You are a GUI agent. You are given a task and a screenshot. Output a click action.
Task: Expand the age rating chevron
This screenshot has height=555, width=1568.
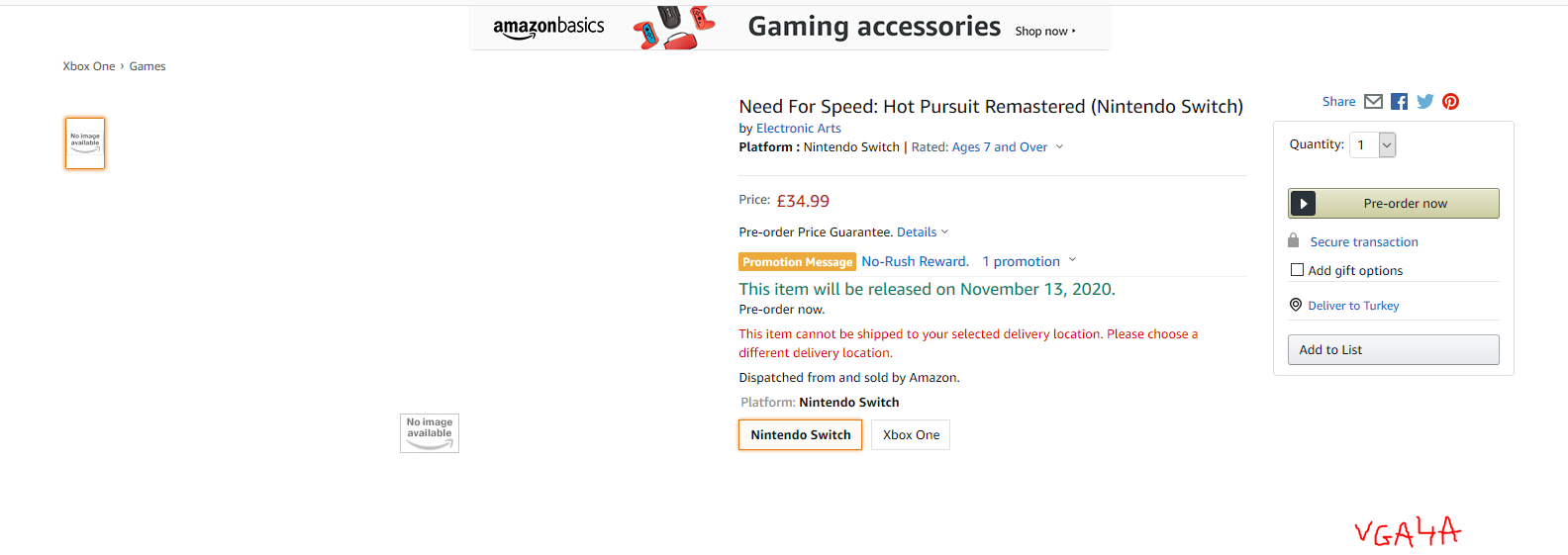point(1059,147)
